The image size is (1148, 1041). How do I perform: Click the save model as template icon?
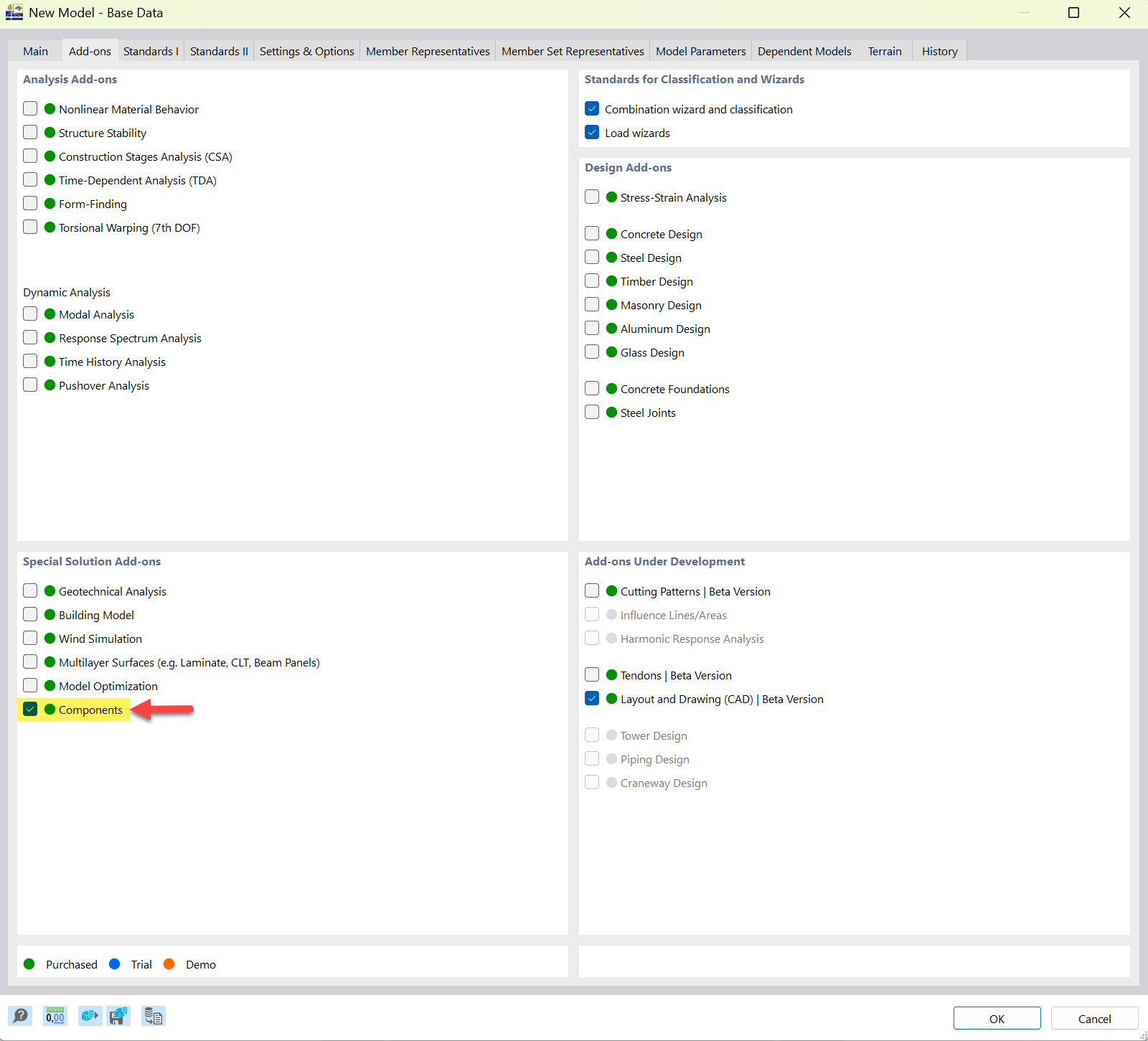pos(118,1016)
